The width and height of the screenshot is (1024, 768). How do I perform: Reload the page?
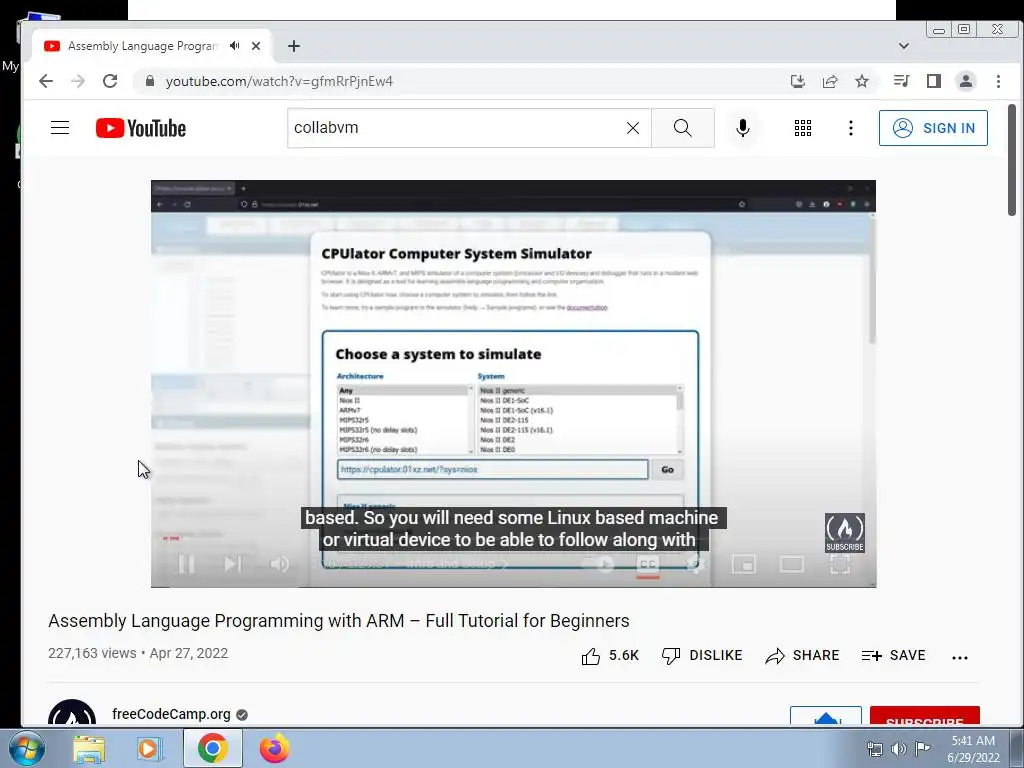(x=110, y=81)
